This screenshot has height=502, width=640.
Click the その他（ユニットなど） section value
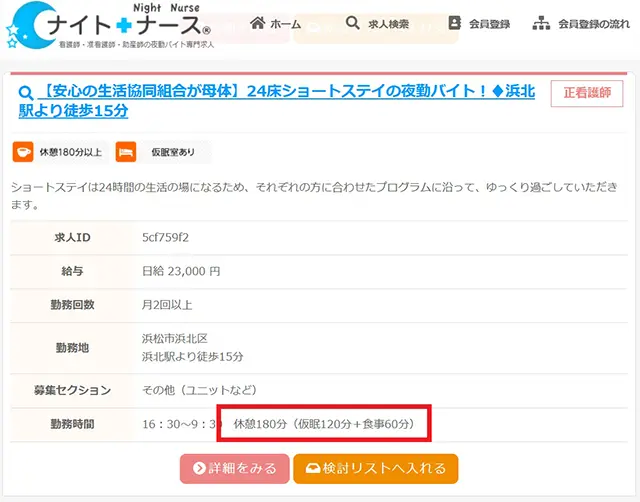(x=200, y=390)
